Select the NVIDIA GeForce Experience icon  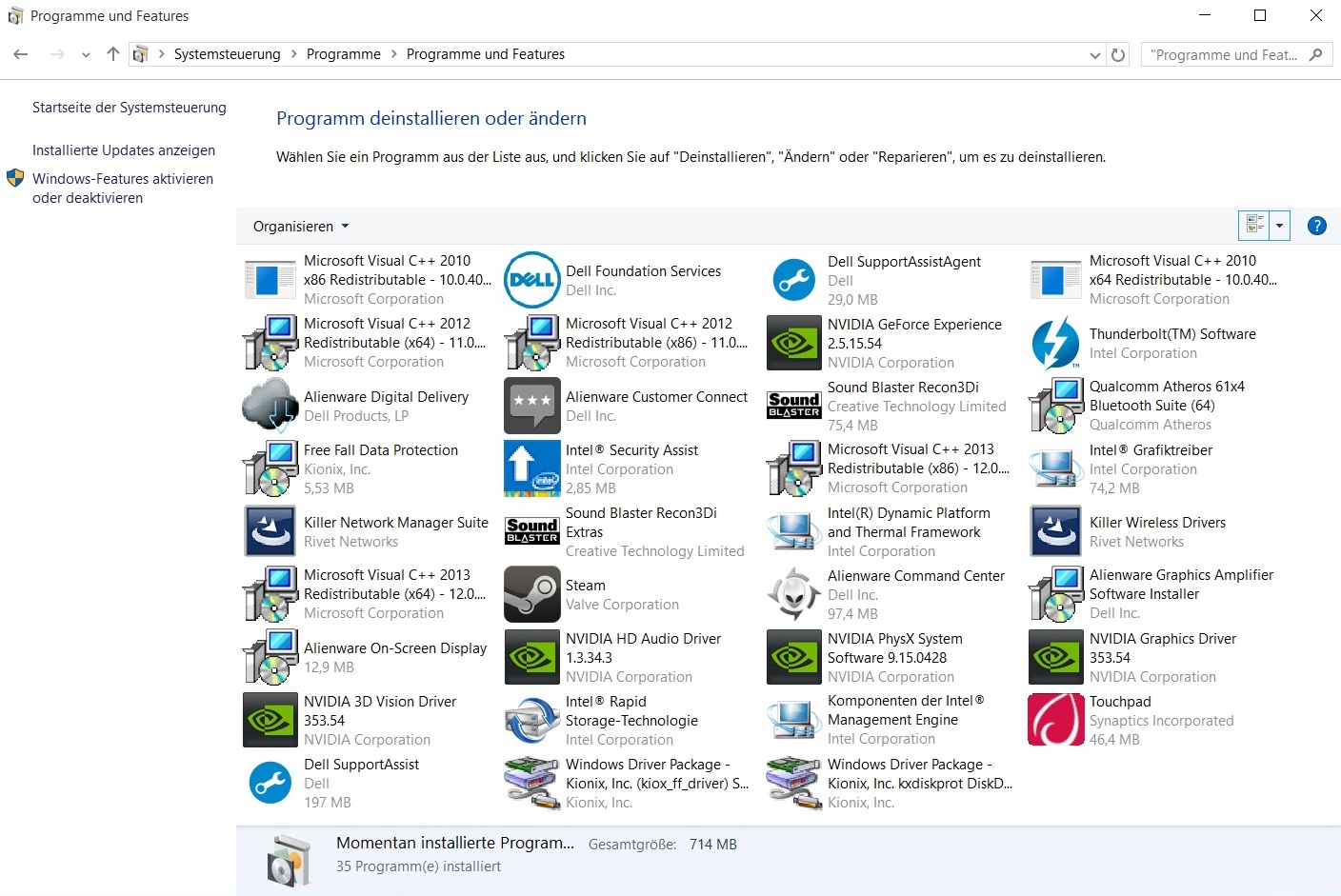793,343
